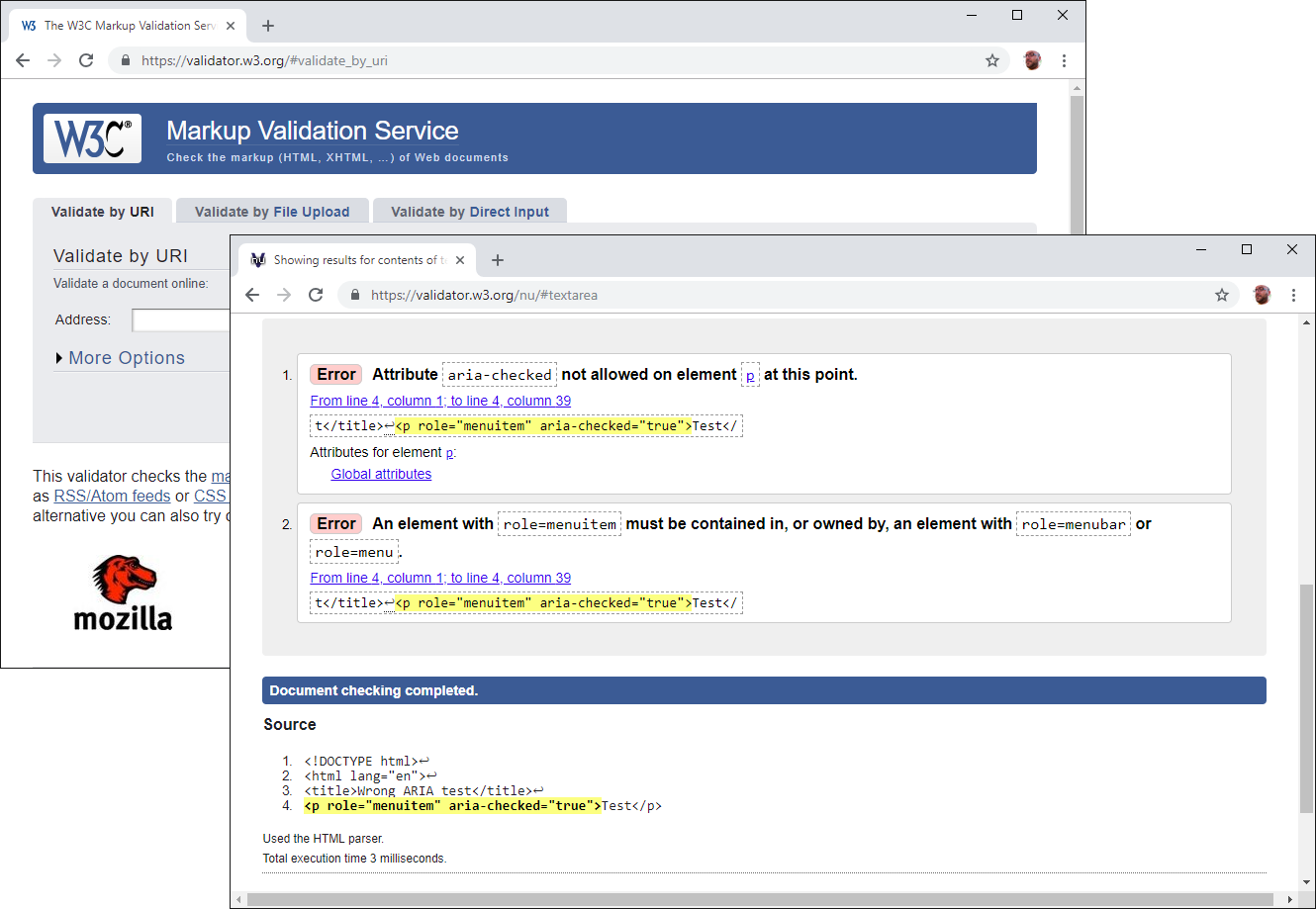Screen dimensions: 1316x909
Task: Reload the rear W3C Markup Validation page
Action: (x=86, y=60)
